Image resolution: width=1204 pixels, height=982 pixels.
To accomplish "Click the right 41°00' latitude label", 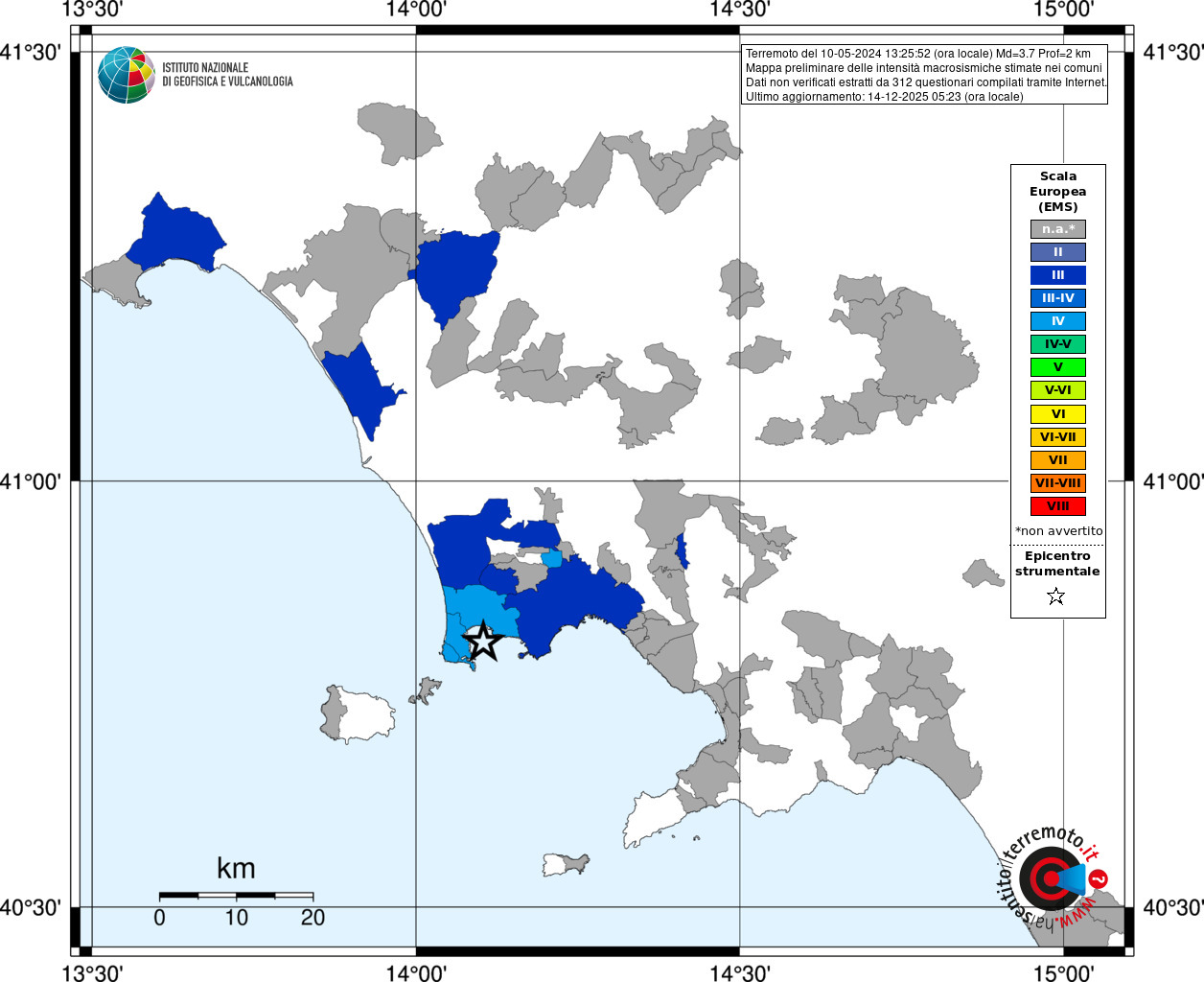I will [x=1173, y=481].
